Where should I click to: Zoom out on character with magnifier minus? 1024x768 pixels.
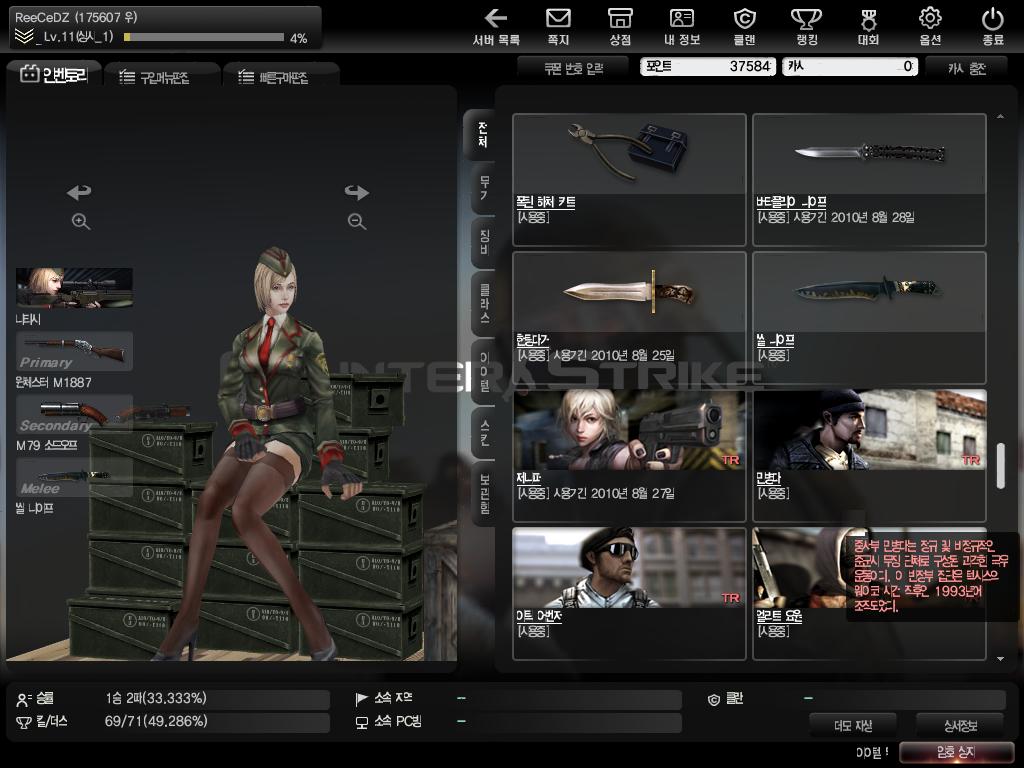click(x=357, y=221)
